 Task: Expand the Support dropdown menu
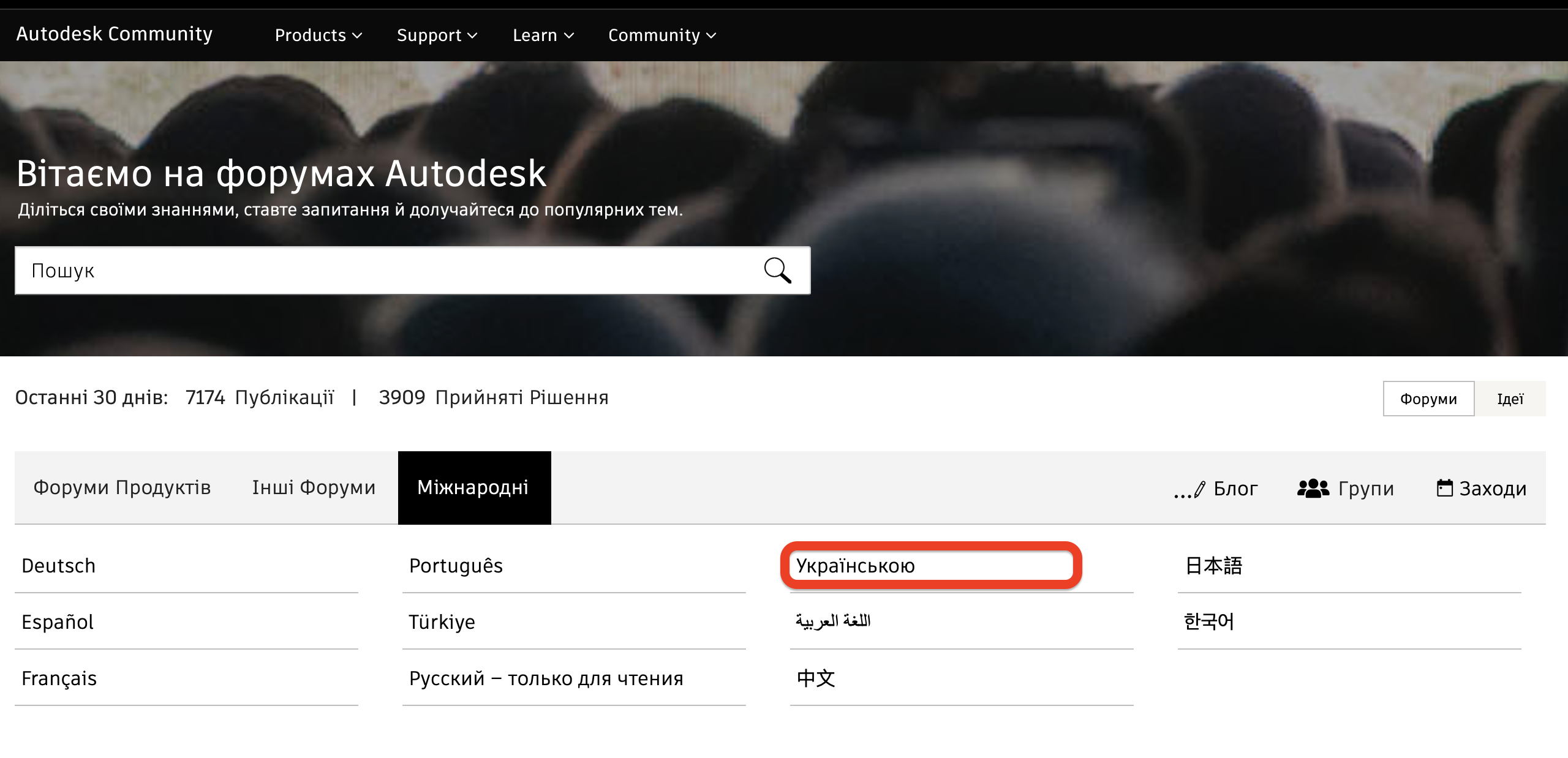[436, 35]
